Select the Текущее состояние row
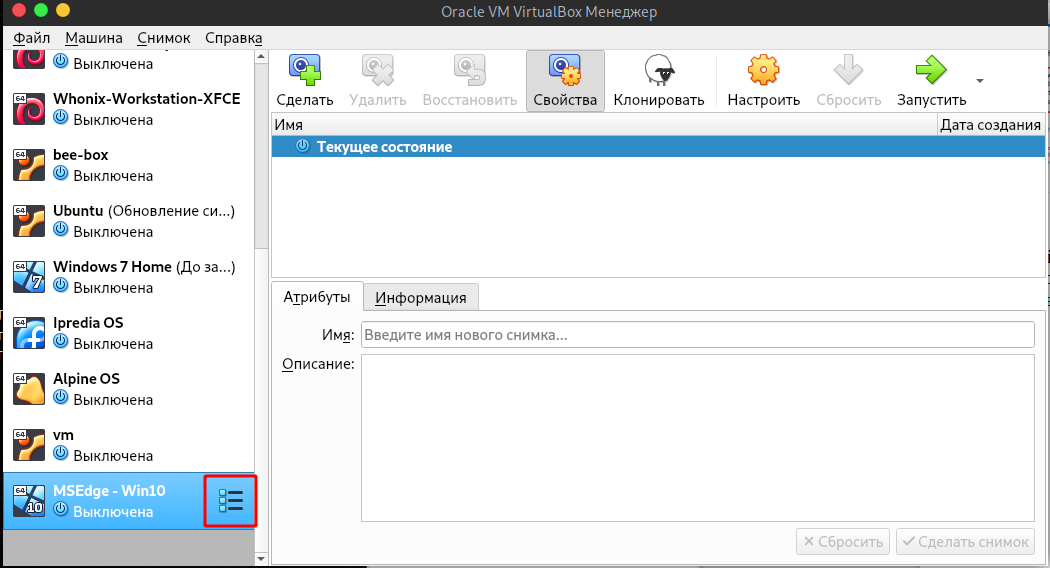Viewport: 1050px width, 568px height. tap(658, 147)
